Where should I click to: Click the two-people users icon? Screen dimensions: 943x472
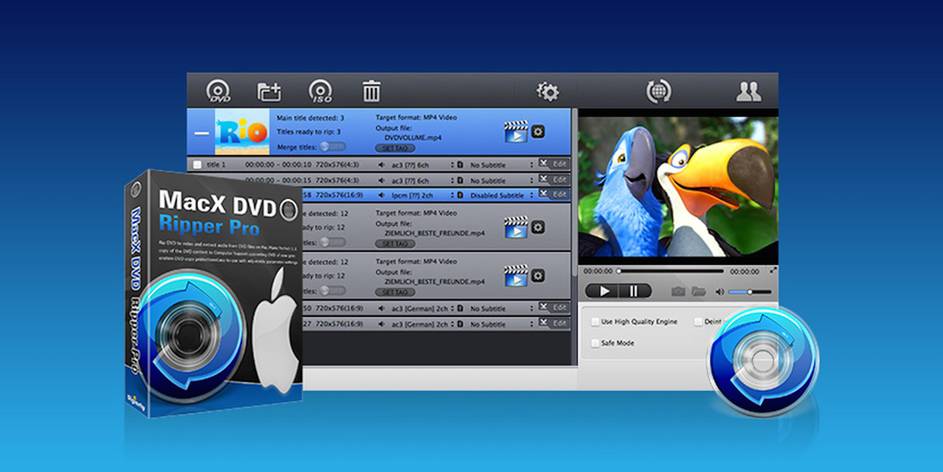[748, 92]
